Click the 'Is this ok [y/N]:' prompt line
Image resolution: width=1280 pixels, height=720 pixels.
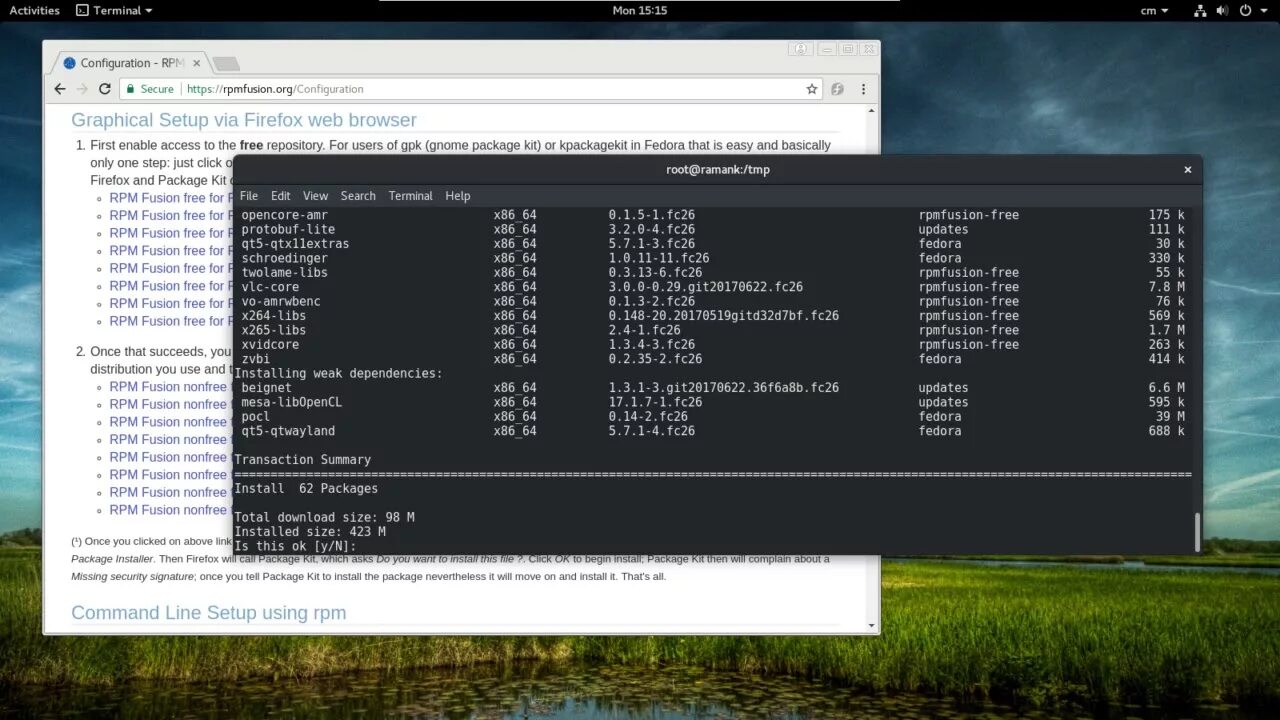point(295,546)
